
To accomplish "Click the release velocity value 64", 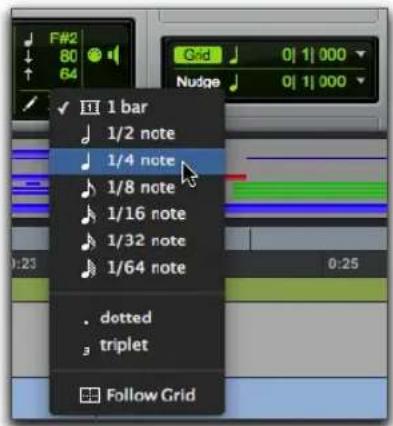I will click(x=68, y=74).
